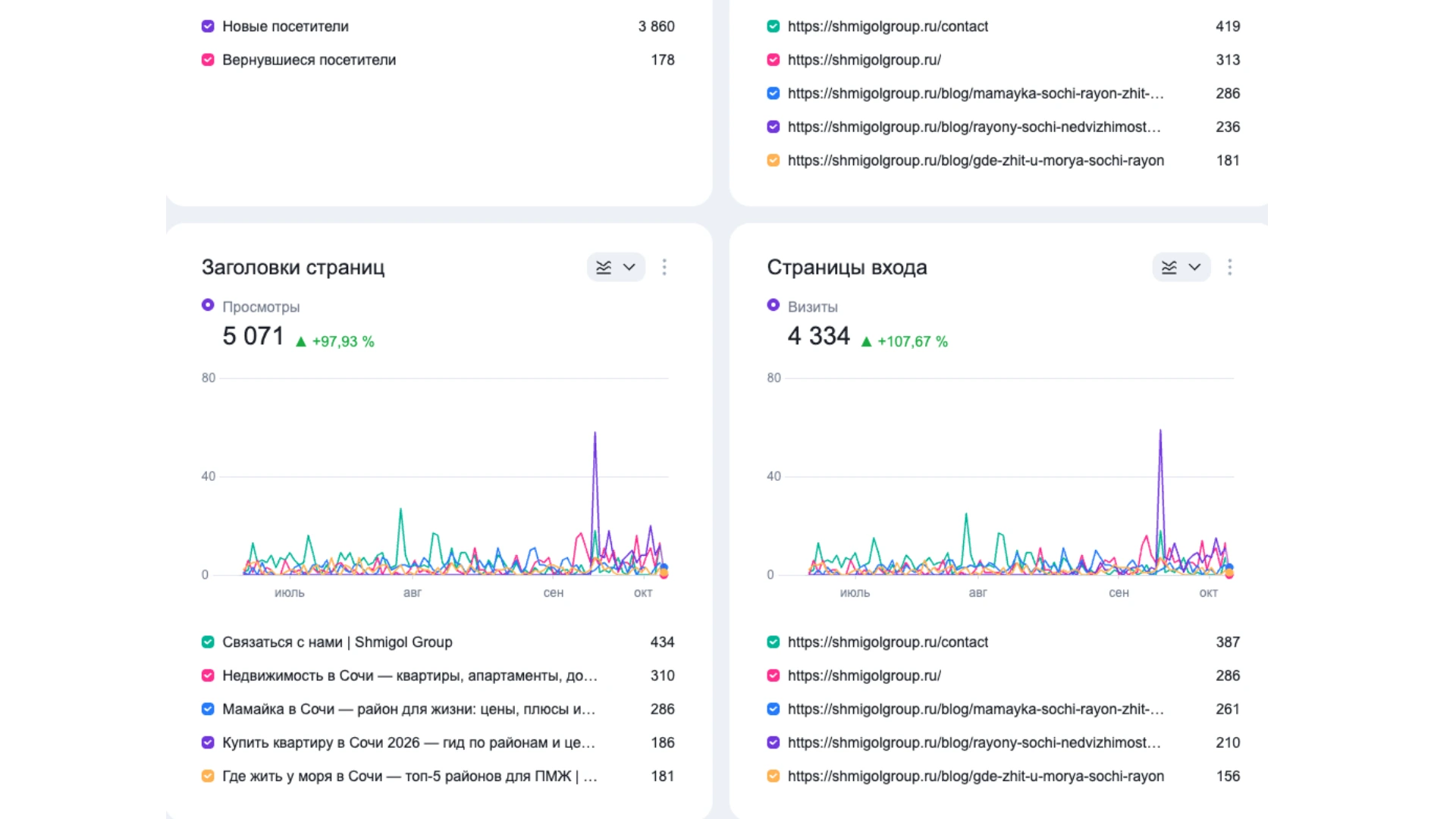Open three-dot menu of Заголовки страниц widget
Viewport: 1456px width, 819px height.
pyautogui.click(x=664, y=267)
